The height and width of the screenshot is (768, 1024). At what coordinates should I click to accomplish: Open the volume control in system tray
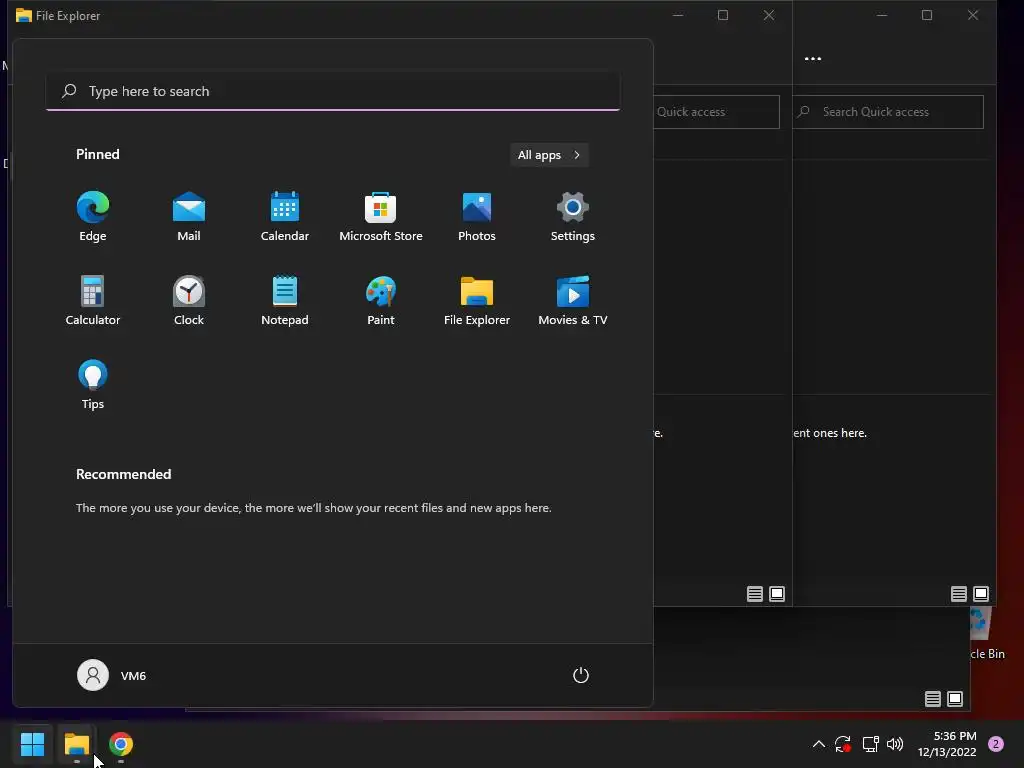click(895, 744)
